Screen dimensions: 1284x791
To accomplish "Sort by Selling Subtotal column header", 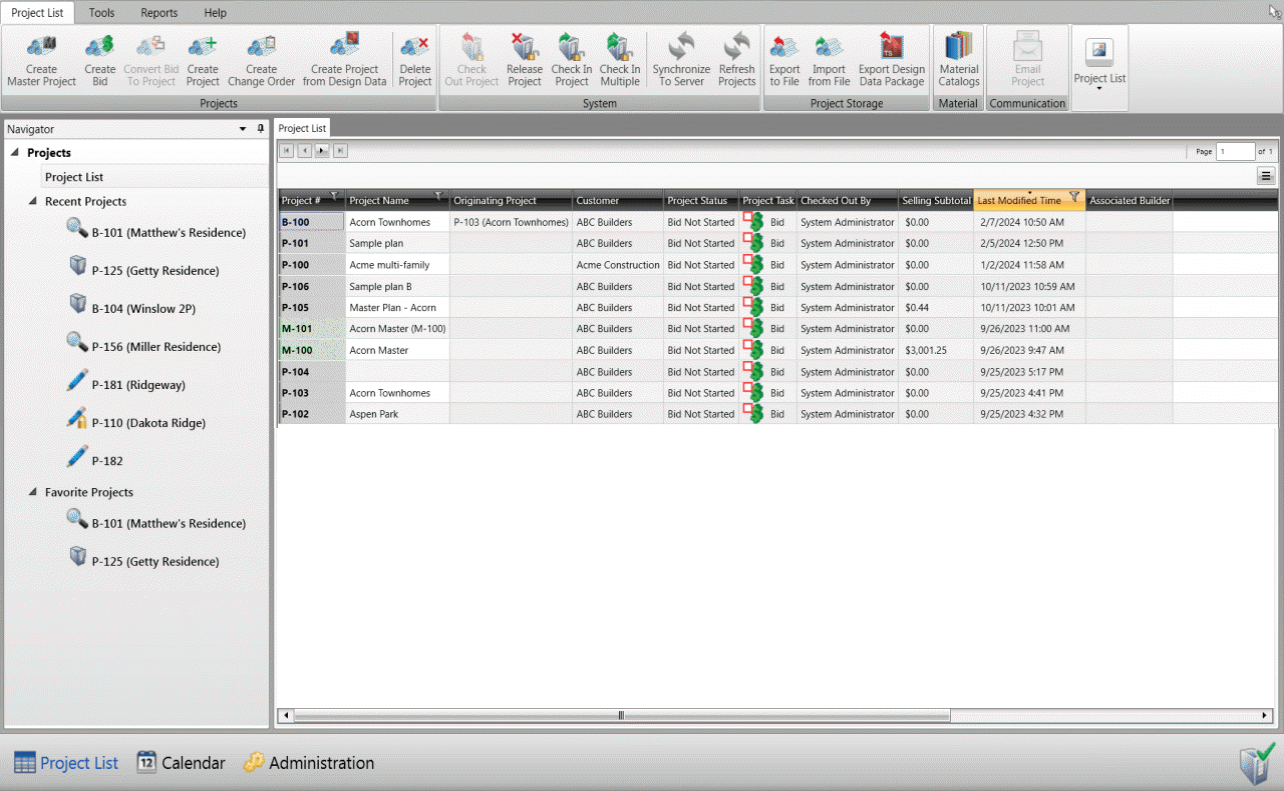I will (x=936, y=200).
